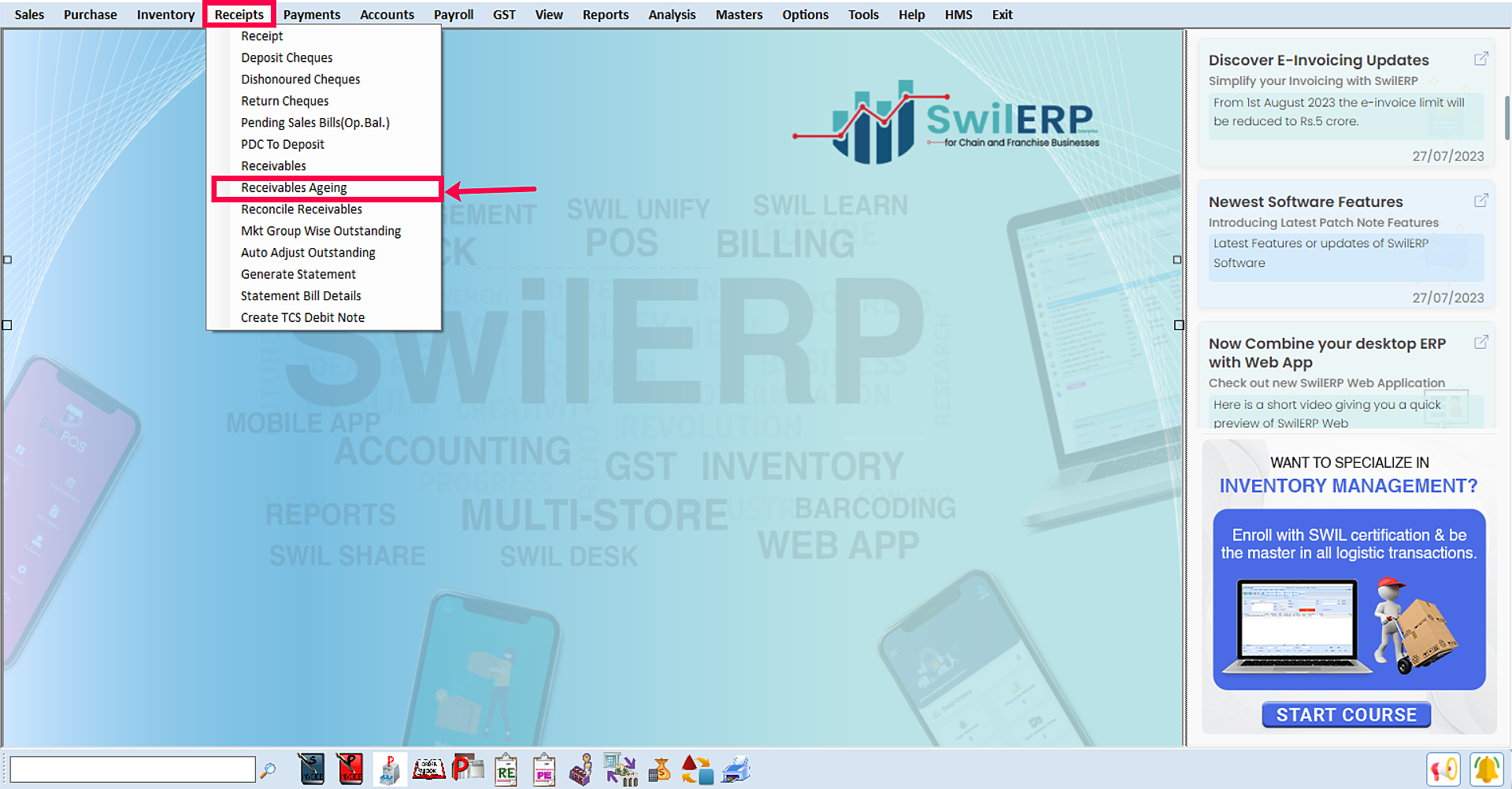1512x789 pixels.
Task: Click the shapes conversion icon
Action: coord(697,769)
